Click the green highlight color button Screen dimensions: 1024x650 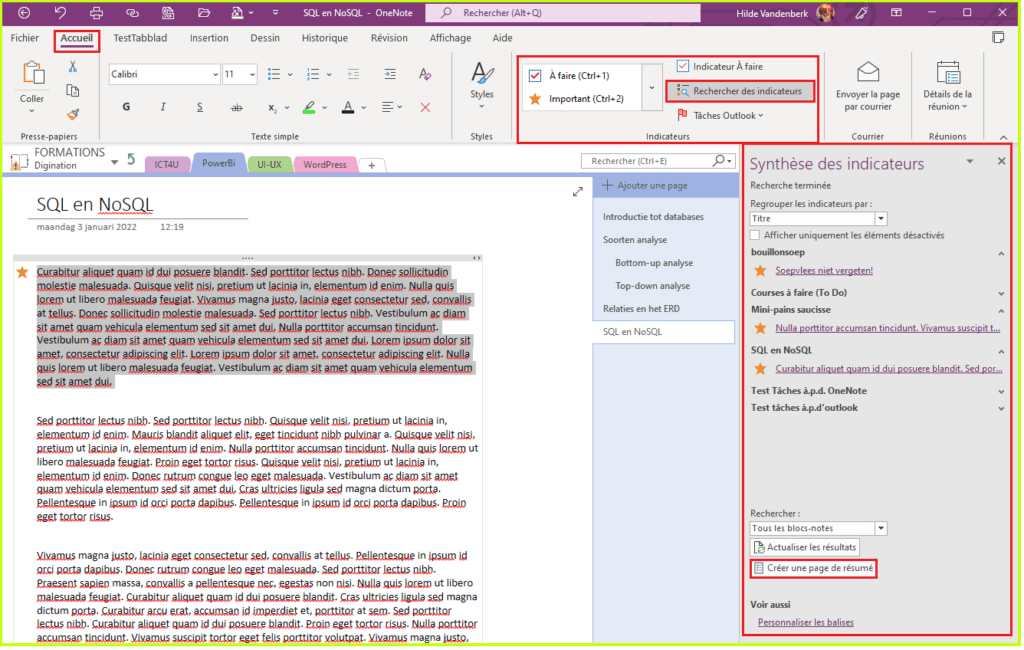click(x=310, y=107)
